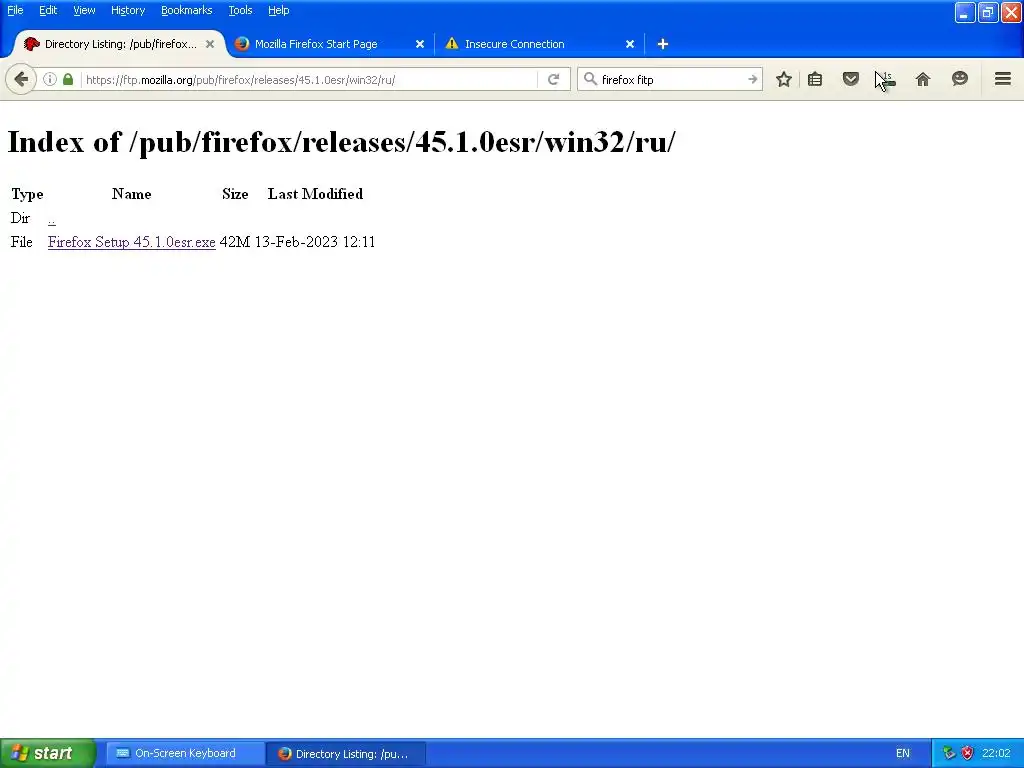This screenshot has width=1024, height=768.
Task: Close the Directory Listing tab
Action: click(210, 44)
